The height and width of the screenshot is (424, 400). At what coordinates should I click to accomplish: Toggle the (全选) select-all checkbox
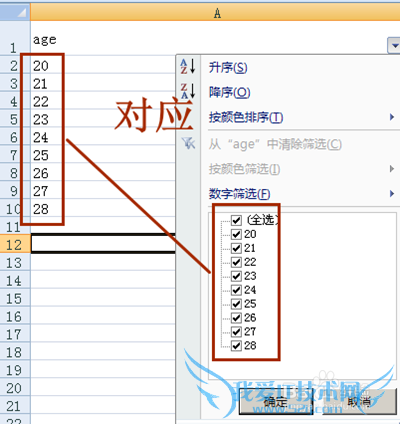(236, 220)
